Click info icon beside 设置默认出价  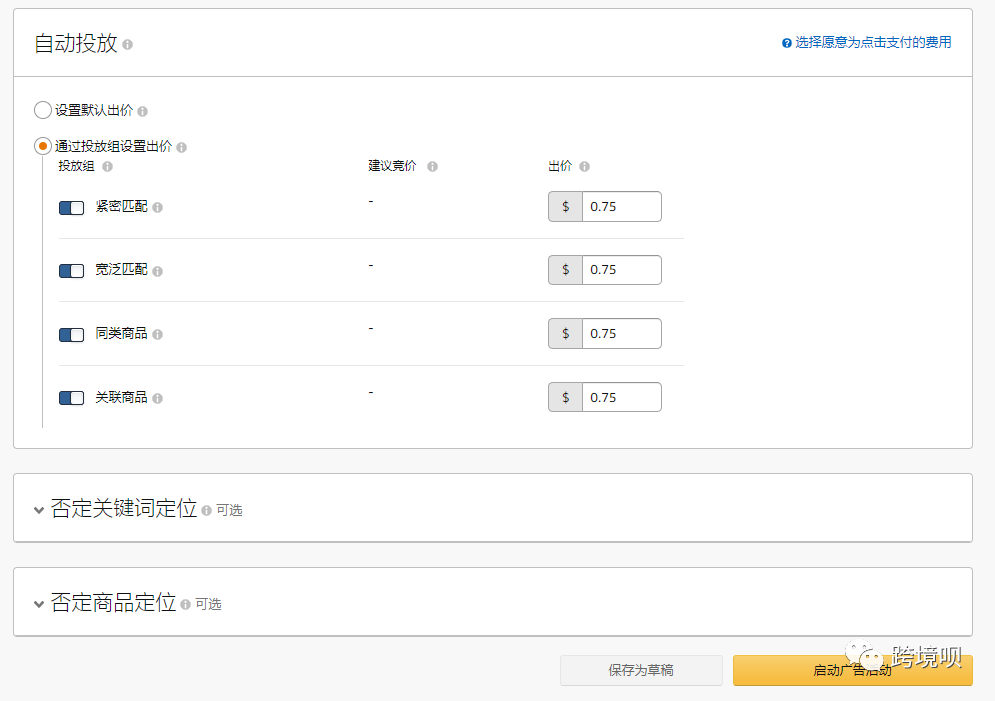(142, 111)
